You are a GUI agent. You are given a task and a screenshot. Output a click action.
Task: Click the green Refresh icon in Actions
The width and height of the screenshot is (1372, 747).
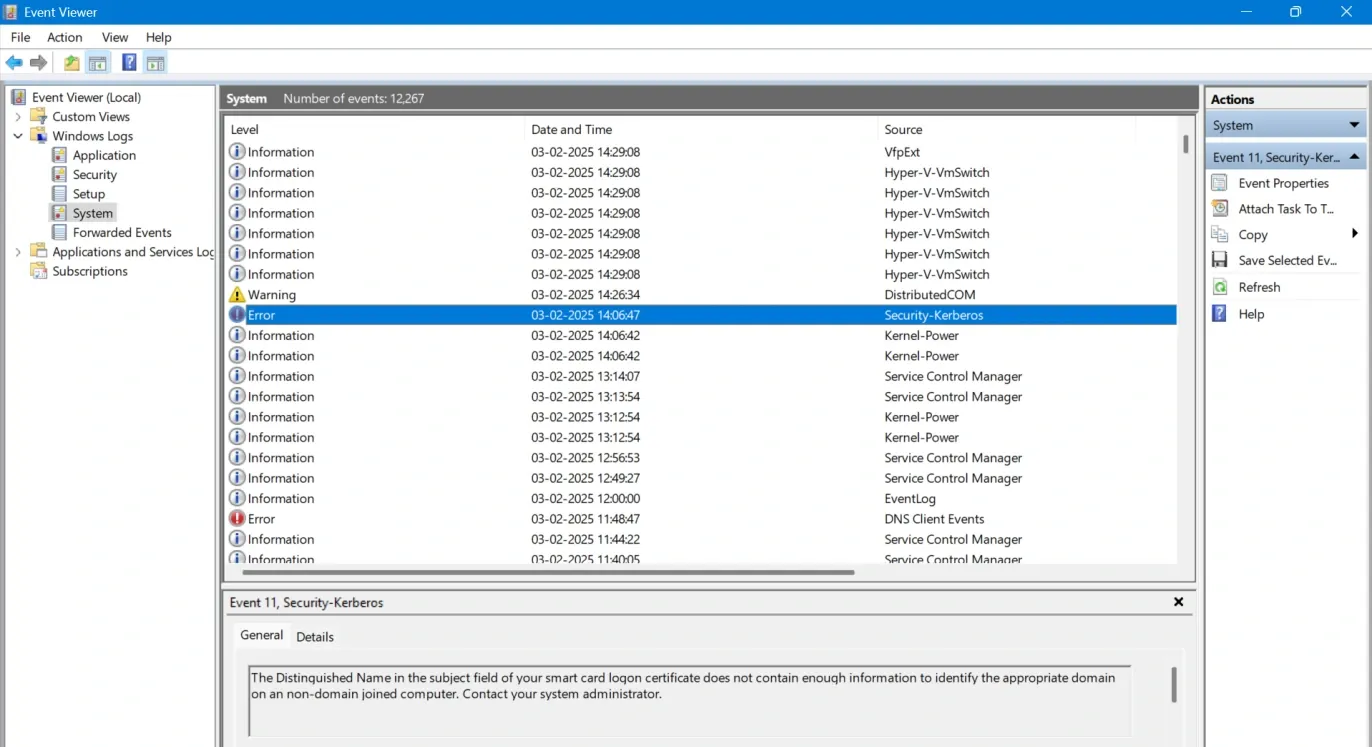coord(1220,287)
